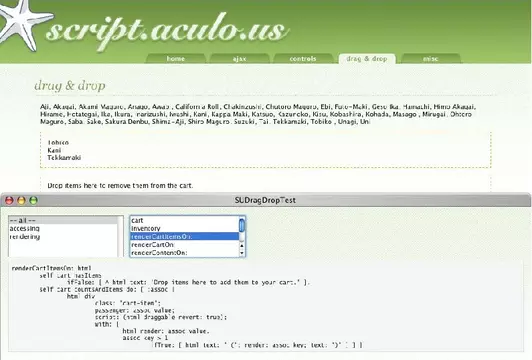Open the controls tab
Image resolution: width=532 pixels, height=360 pixels.
pyautogui.click(x=303, y=58)
